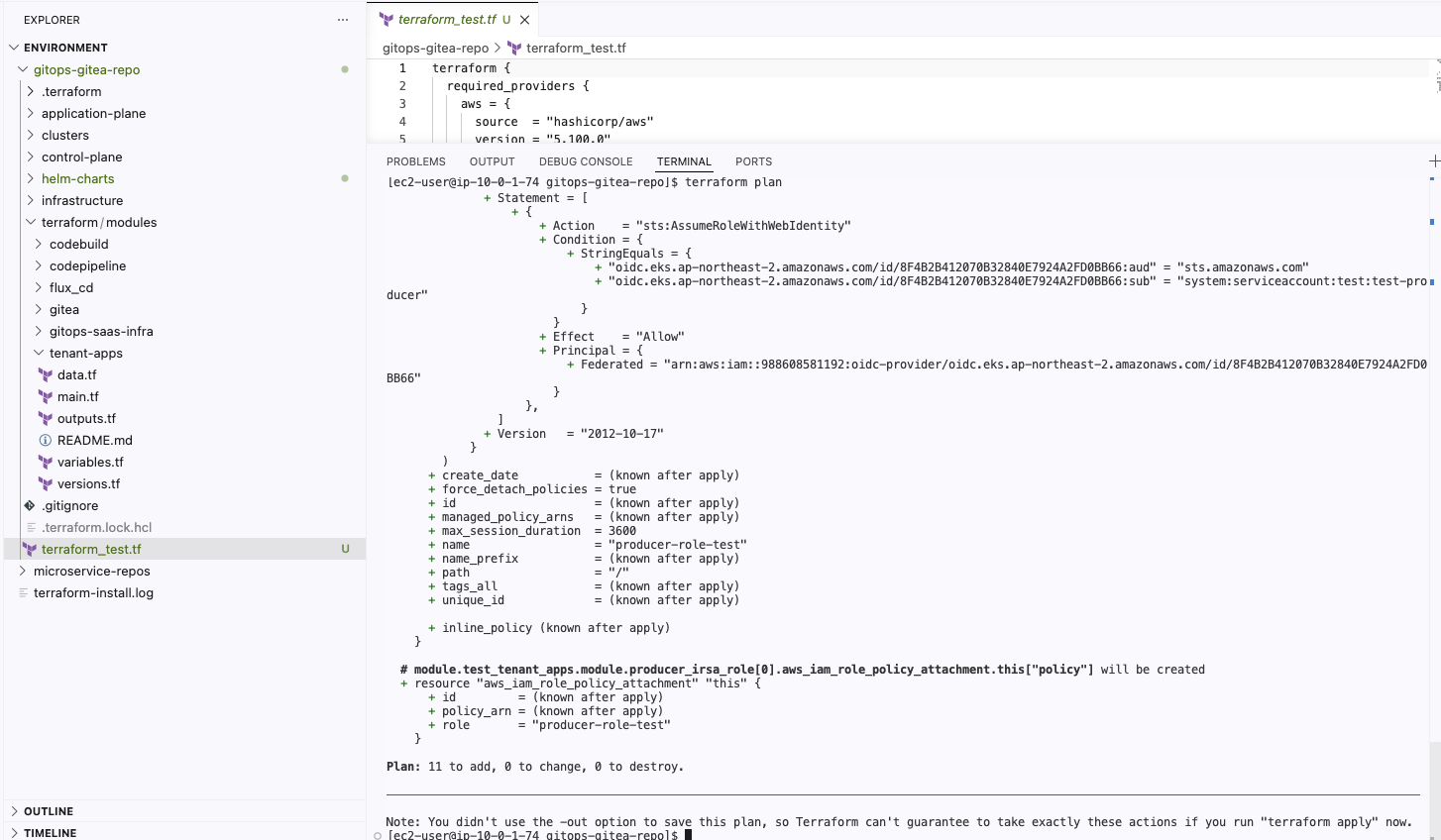Click the lines icon beside terraform-install.log
1441x840 pixels.
(23, 593)
